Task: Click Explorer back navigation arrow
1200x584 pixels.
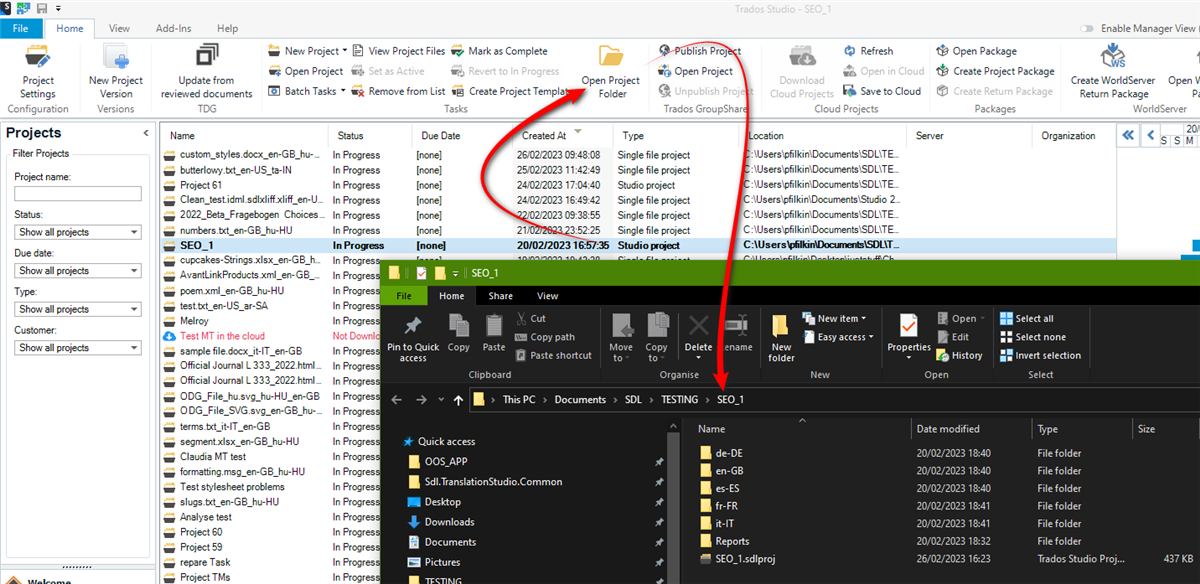Action: pyautogui.click(x=396, y=400)
